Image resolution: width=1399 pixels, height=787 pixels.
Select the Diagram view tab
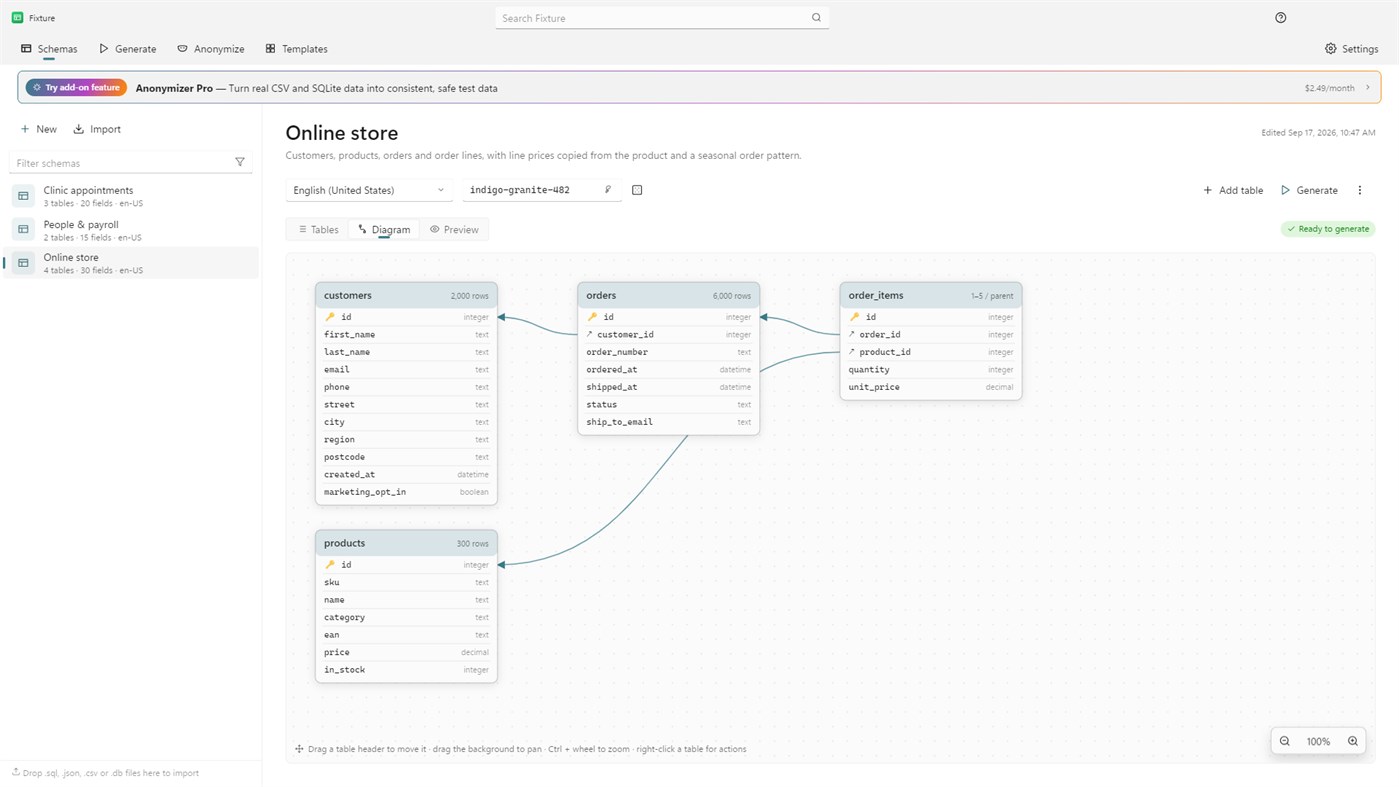[384, 230]
